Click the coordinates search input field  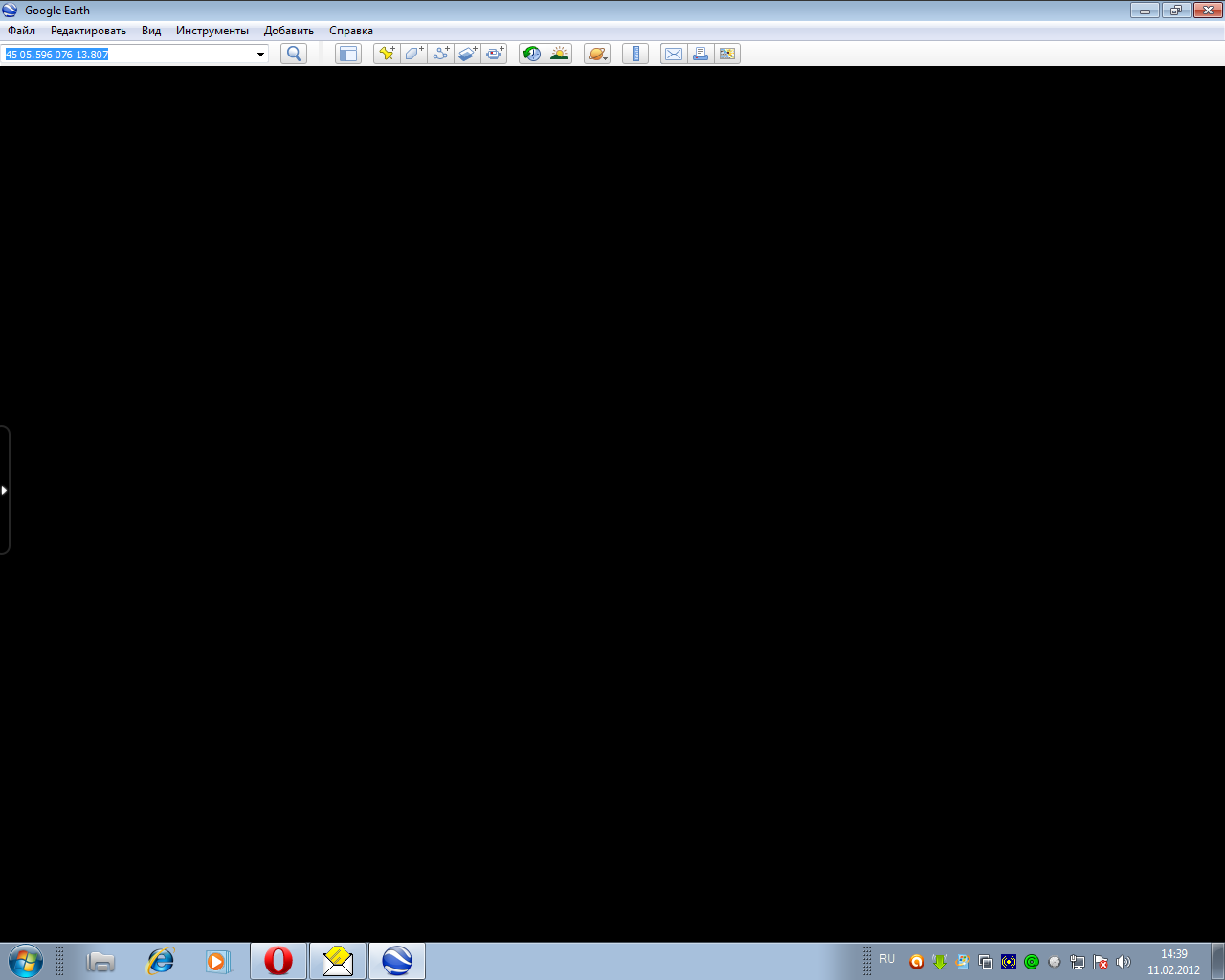point(129,55)
